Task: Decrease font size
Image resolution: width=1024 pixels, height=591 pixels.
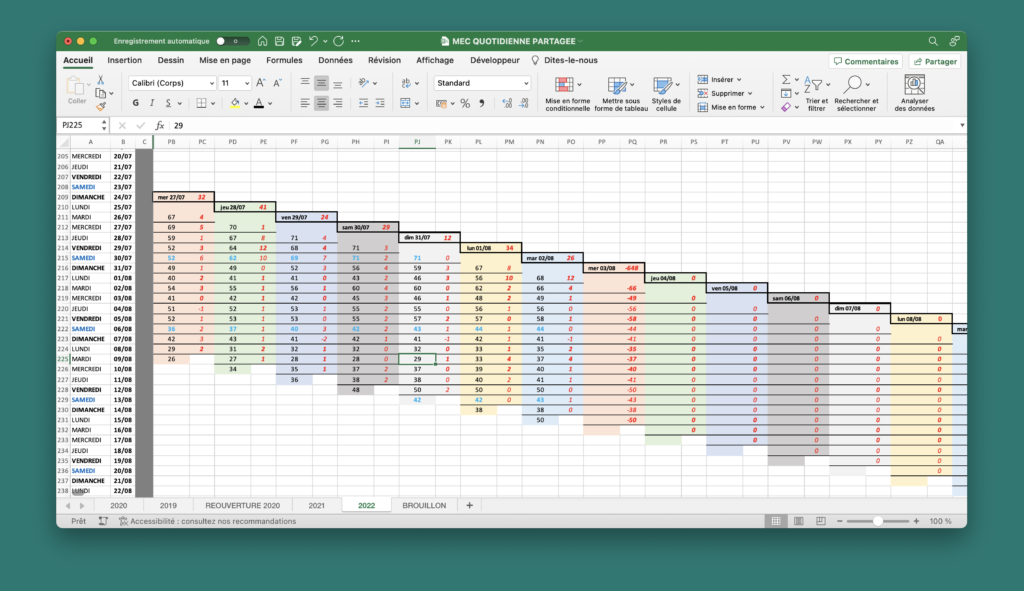Action: (x=278, y=83)
